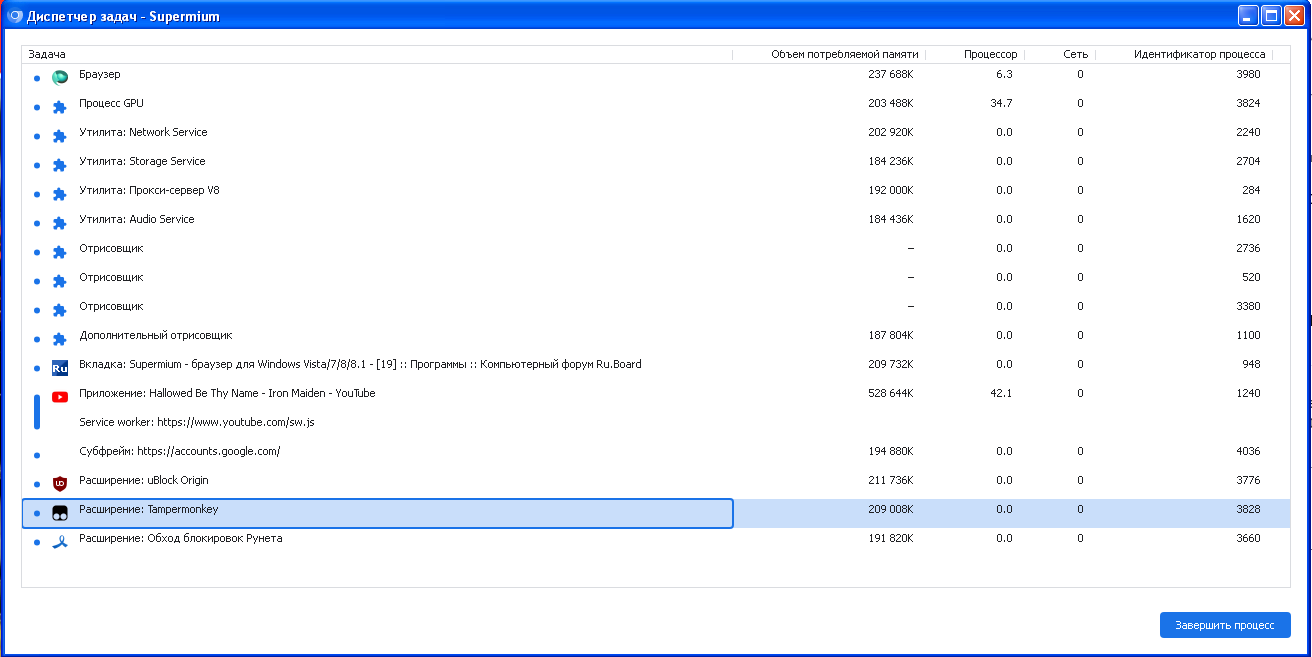Click the Завершить процесс button

pyautogui.click(x=1225, y=625)
